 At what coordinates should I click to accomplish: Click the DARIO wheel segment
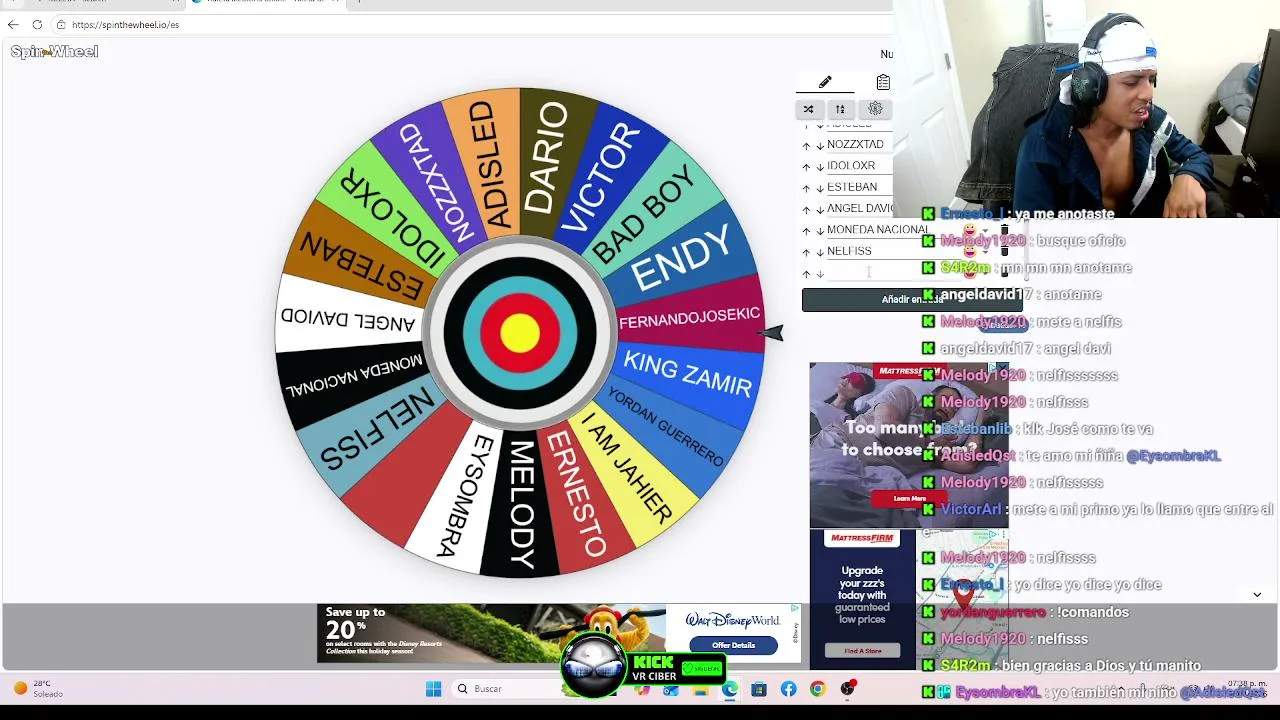[x=546, y=160]
